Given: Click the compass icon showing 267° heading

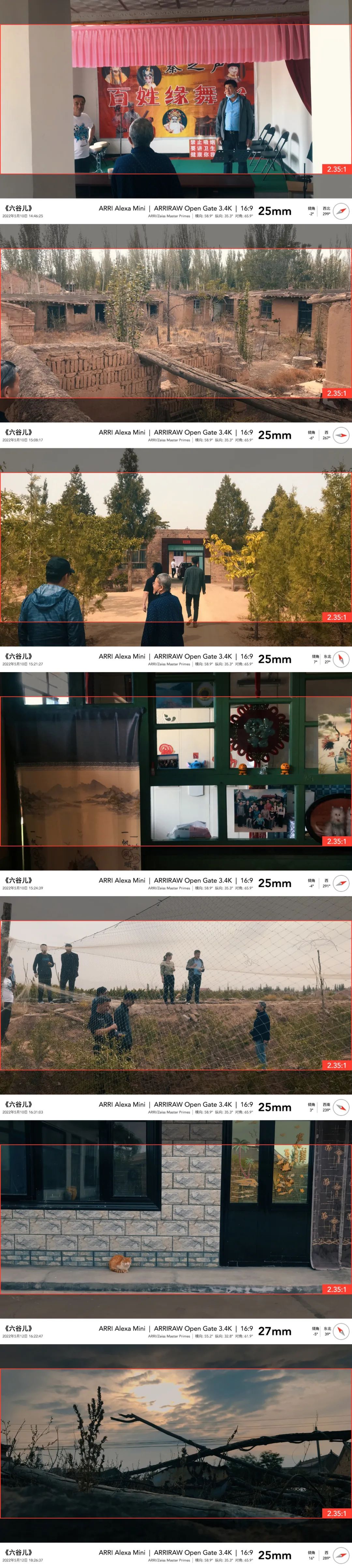Looking at the screenshot, I should pyautogui.click(x=341, y=435).
